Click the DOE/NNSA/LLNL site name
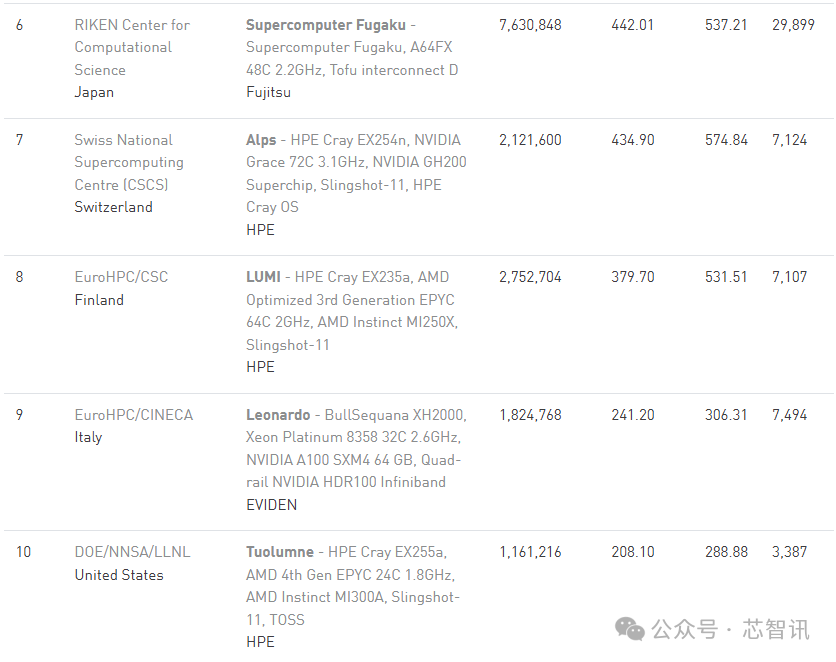The image size is (836, 662). click(132, 552)
